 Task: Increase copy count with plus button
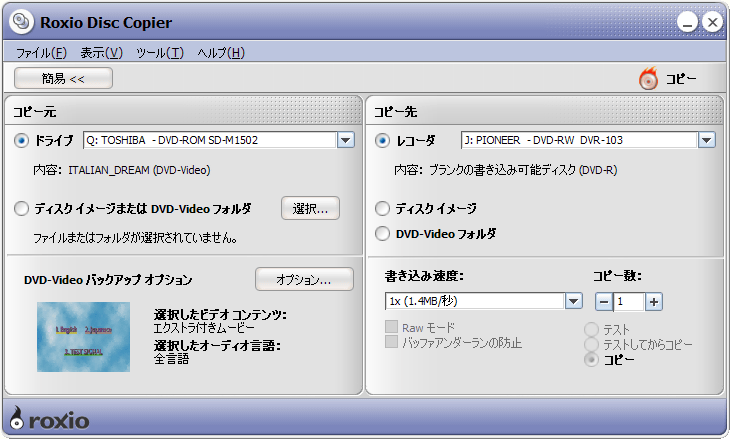click(654, 302)
